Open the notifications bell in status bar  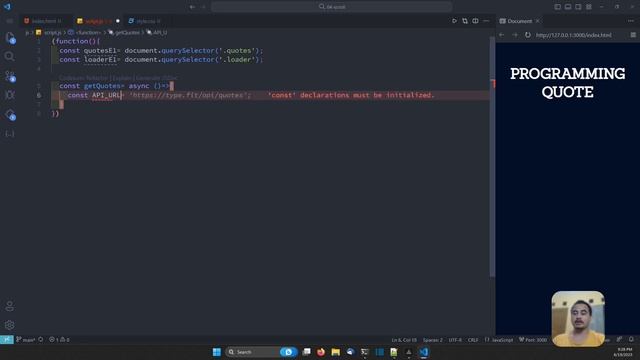(x=631, y=340)
